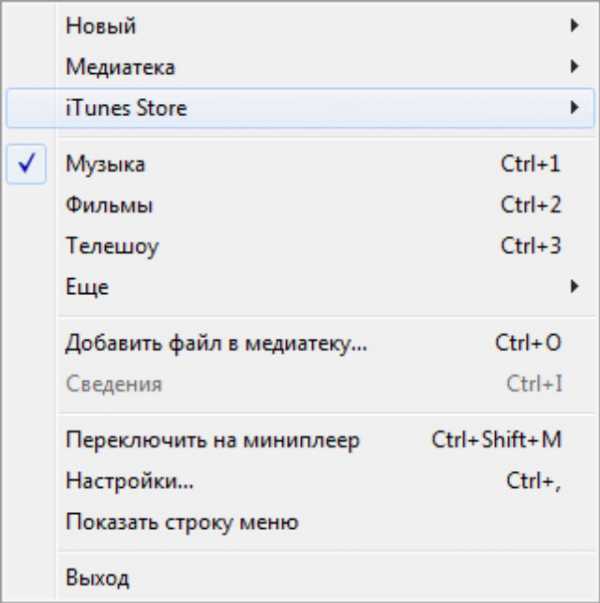Screen dimensions: 600x603
Task: Open the Еще menu entry
Action: (87, 287)
